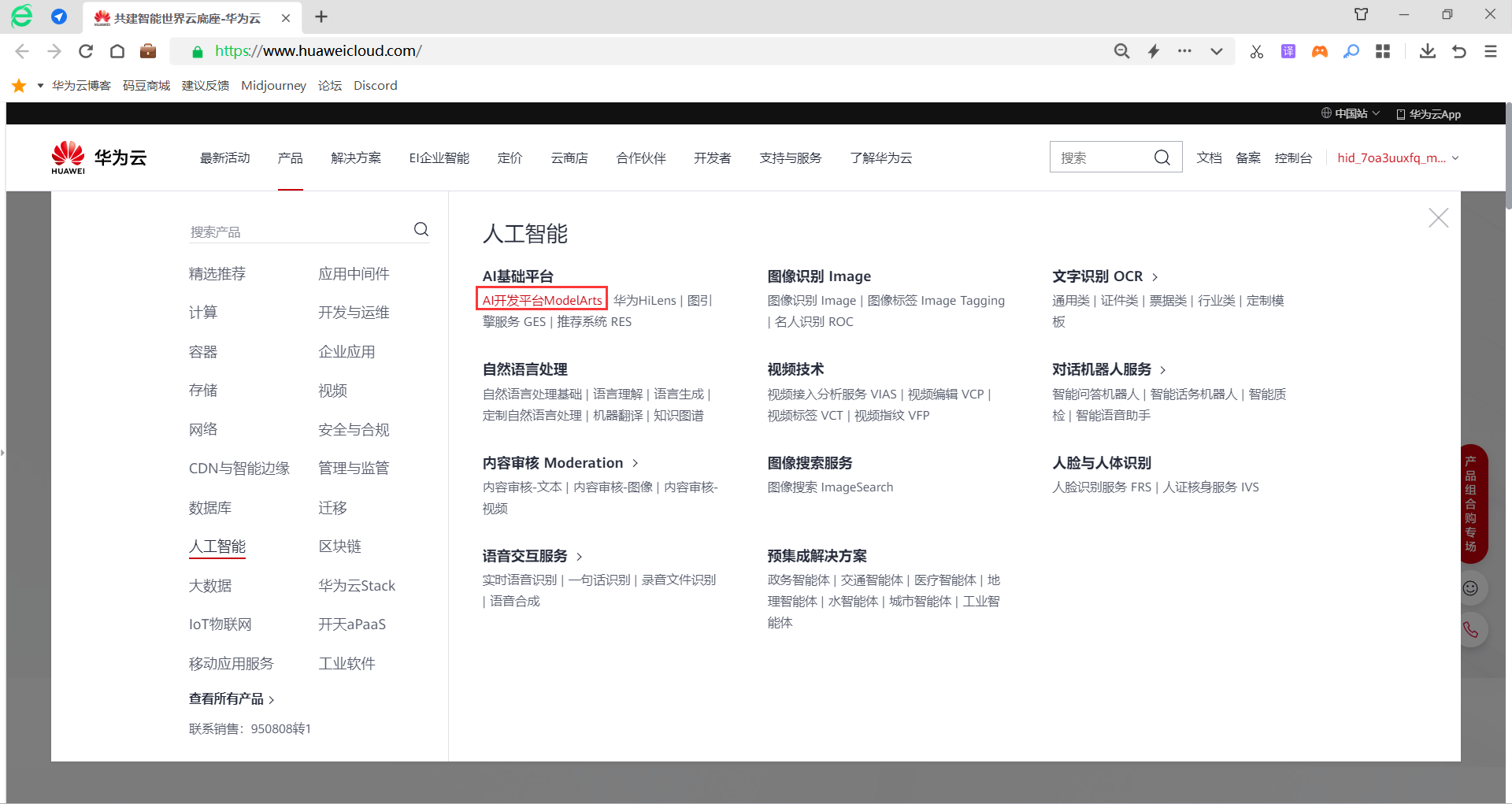
Task: Open the orange game controller icon
Action: (1320, 51)
